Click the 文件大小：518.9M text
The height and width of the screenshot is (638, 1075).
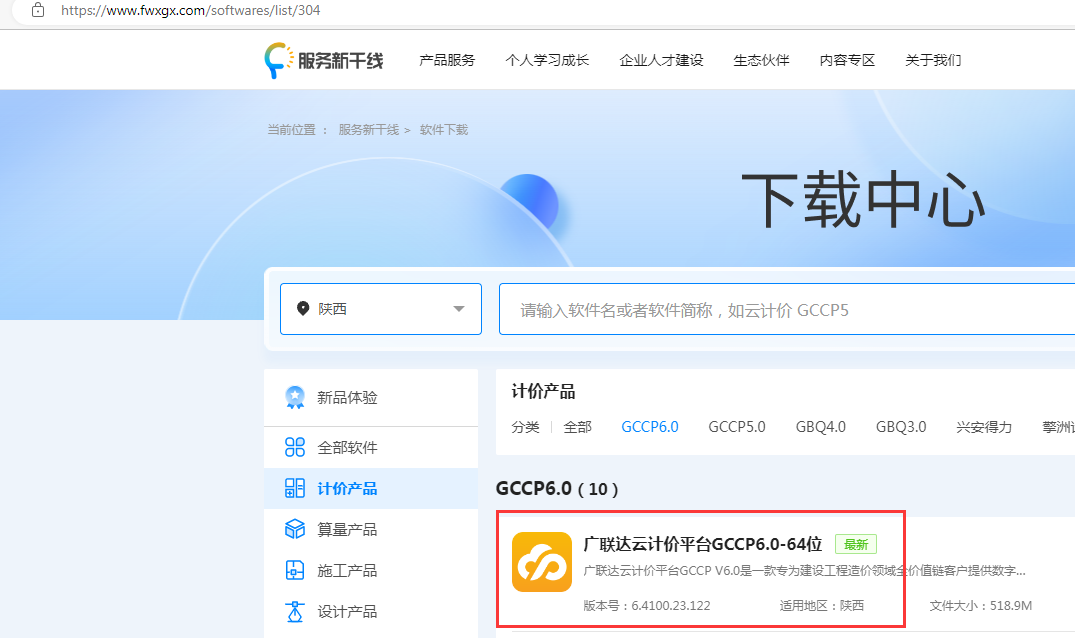tap(980, 605)
